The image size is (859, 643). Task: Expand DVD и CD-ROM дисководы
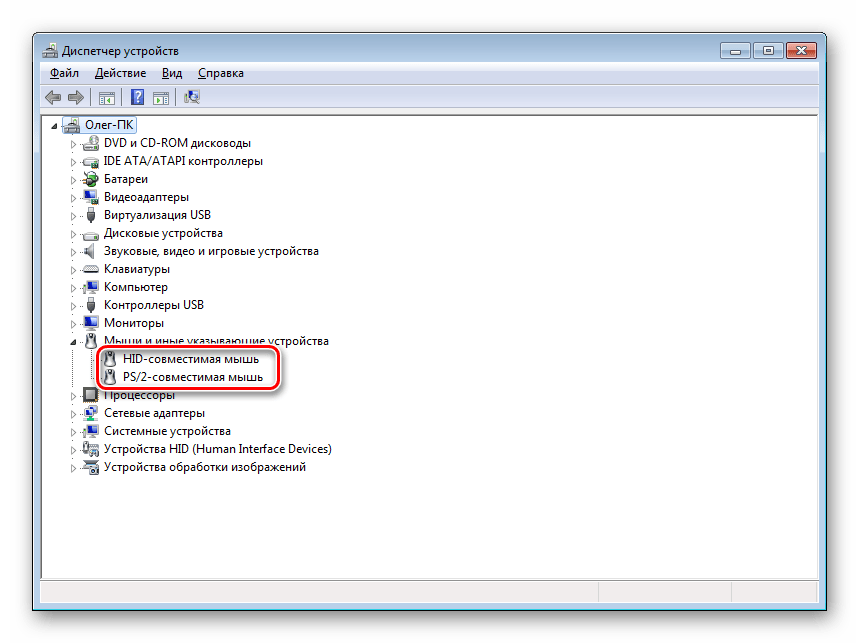click(x=73, y=144)
